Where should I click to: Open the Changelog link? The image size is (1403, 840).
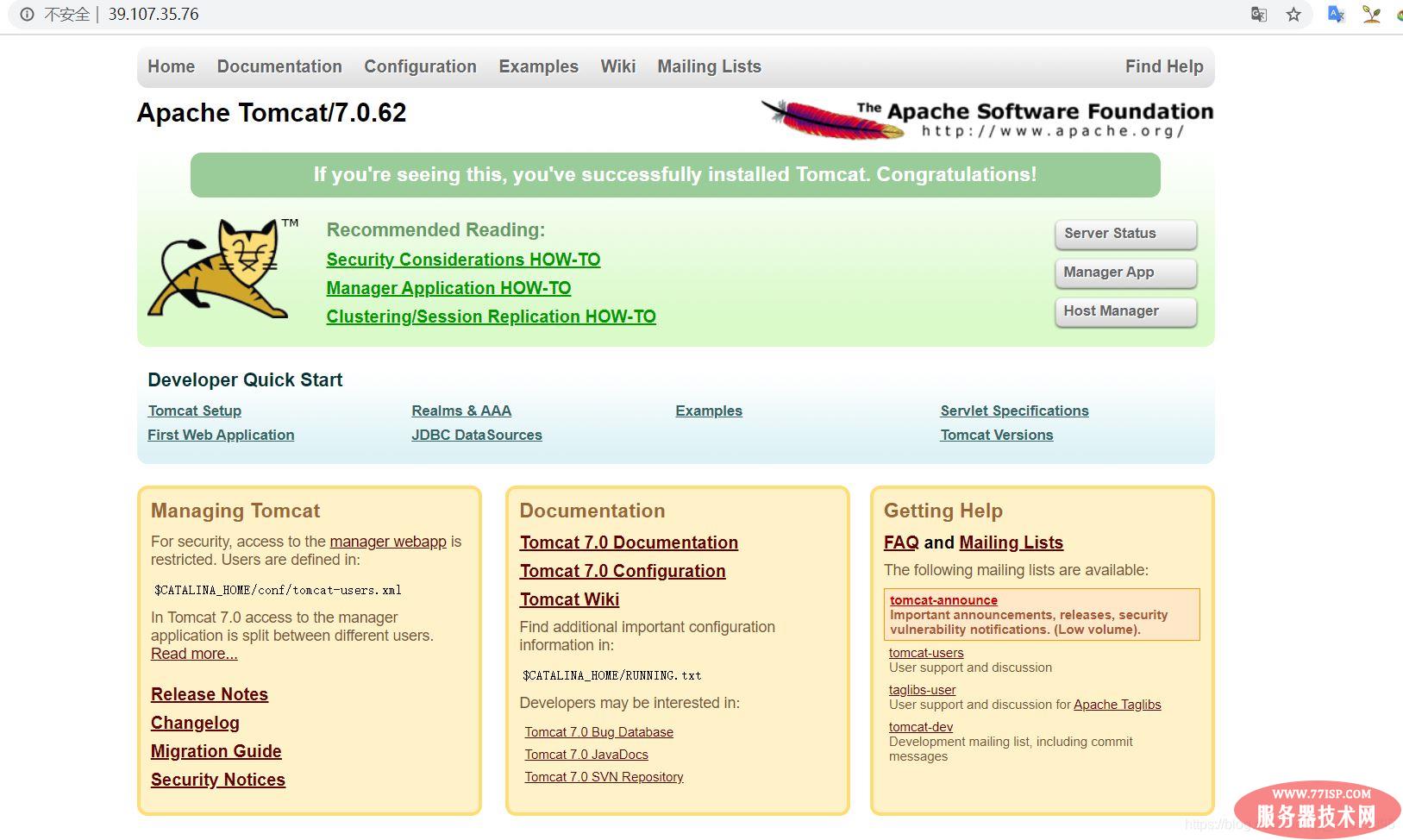point(195,723)
